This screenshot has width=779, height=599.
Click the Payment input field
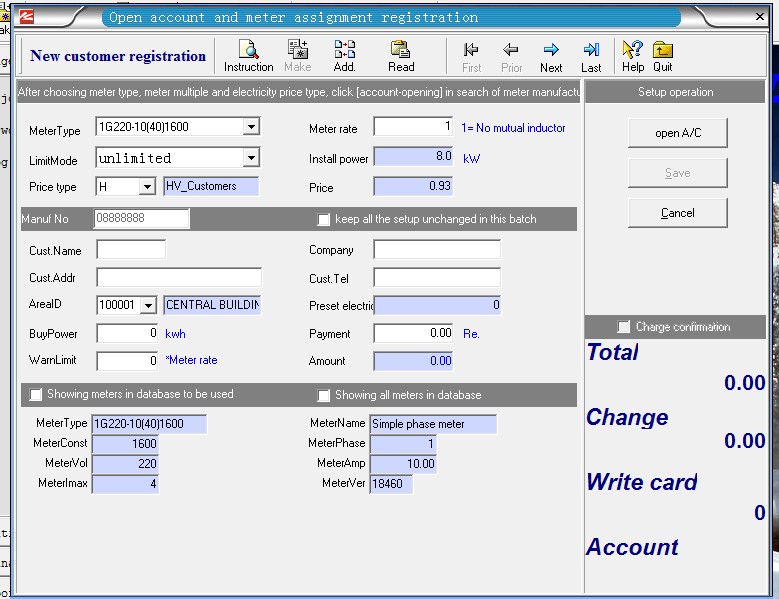413,333
